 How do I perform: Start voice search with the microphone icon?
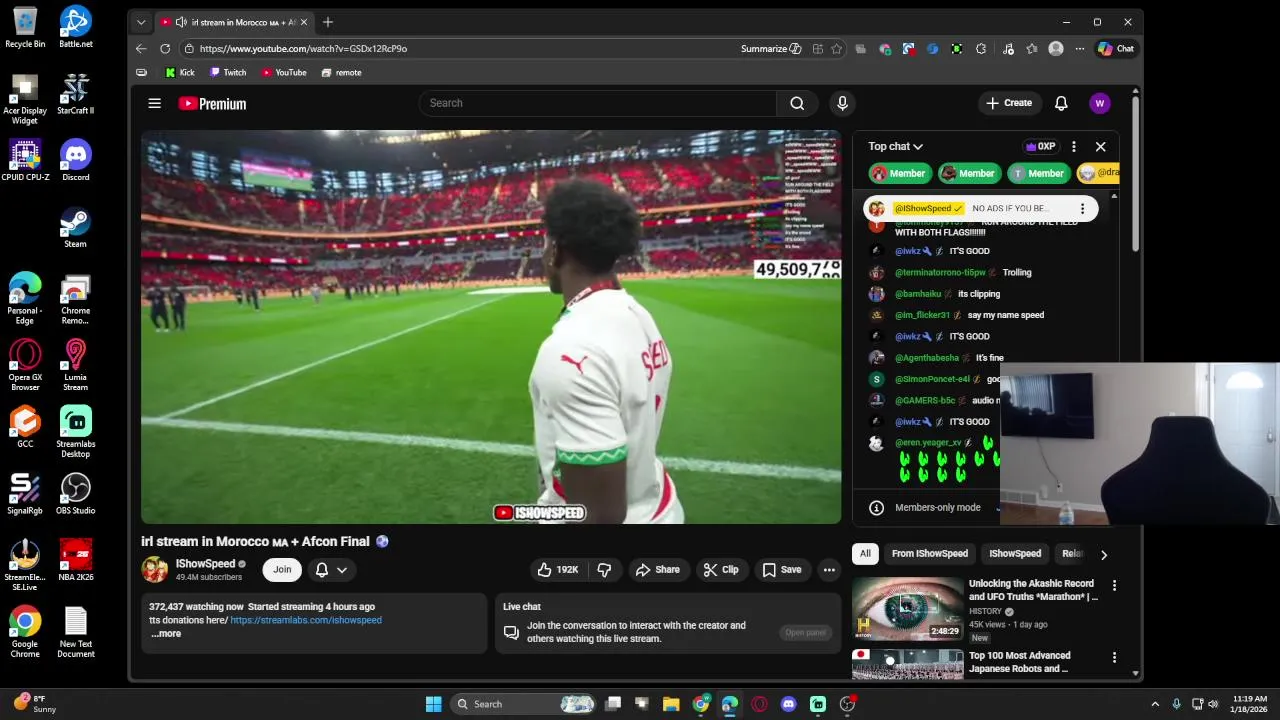pos(842,103)
